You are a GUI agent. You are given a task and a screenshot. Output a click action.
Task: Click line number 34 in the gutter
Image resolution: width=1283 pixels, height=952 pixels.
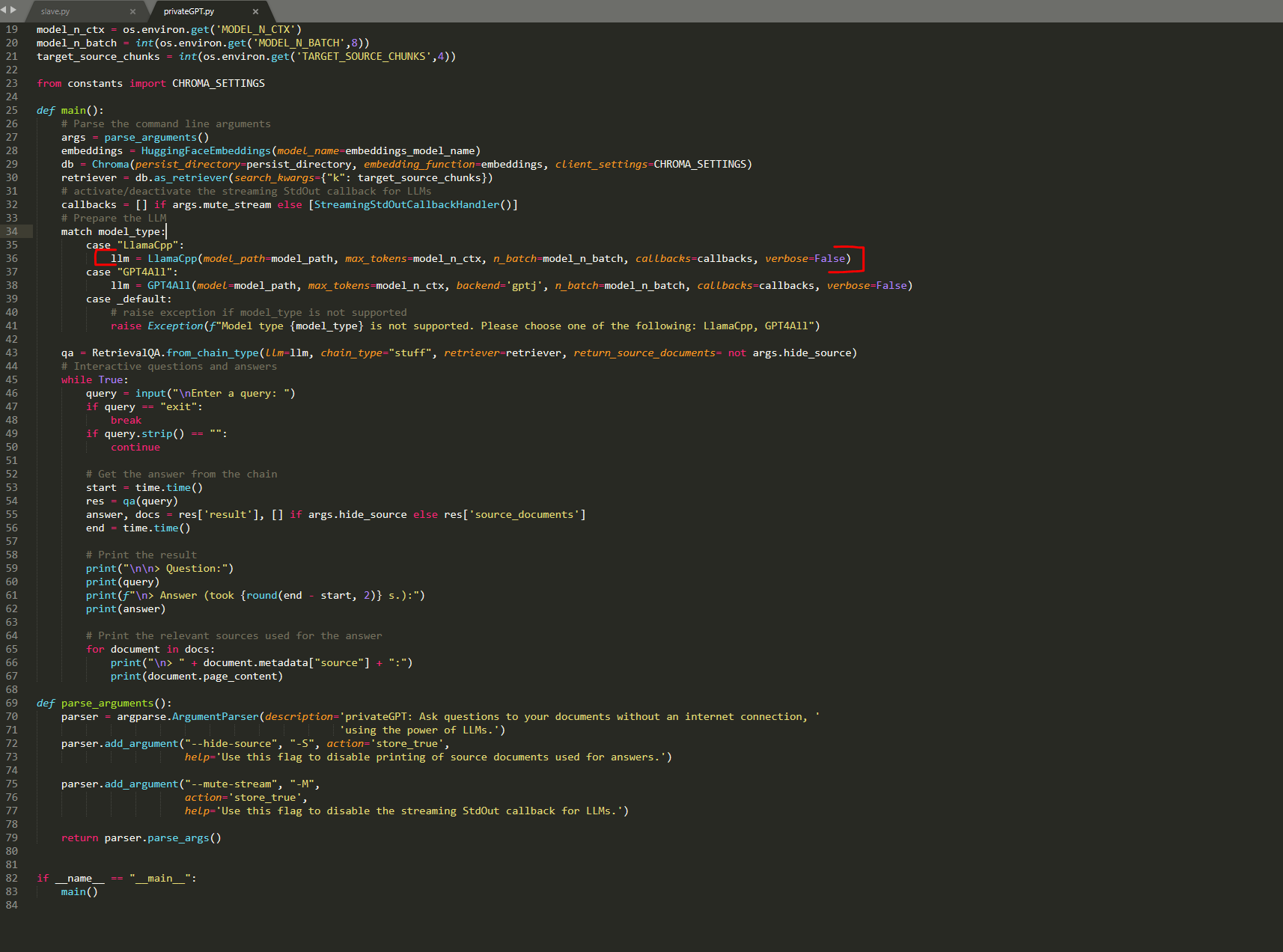(12, 232)
